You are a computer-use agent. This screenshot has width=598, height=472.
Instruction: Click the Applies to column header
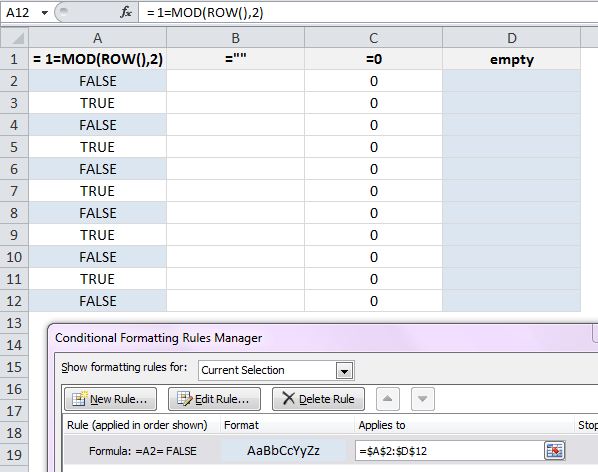(381, 425)
